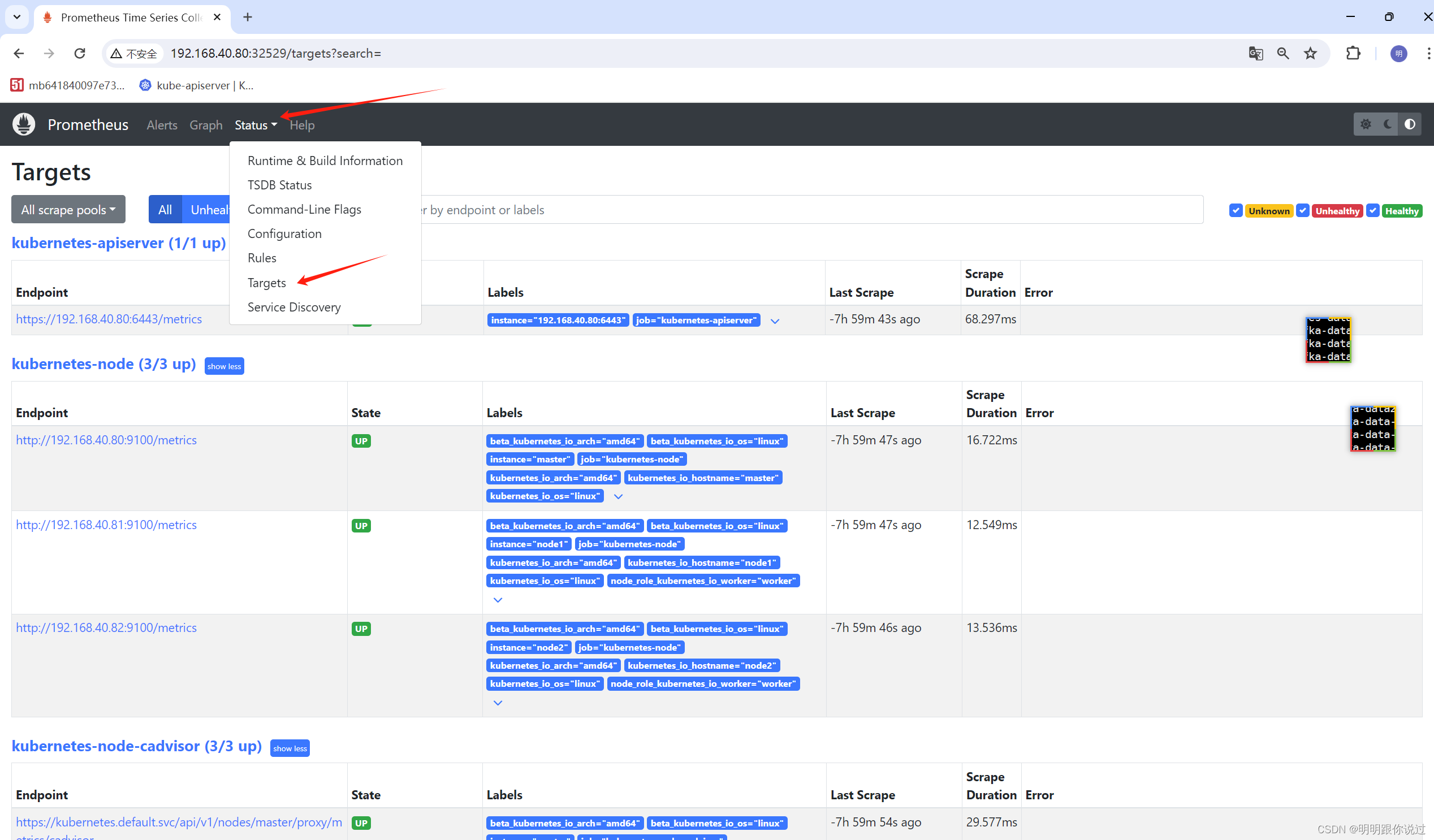Open http://192.168.40.82:9100/metrics endpoint link
Image resolution: width=1434 pixels, height=840 pixels.
(106, 628)
